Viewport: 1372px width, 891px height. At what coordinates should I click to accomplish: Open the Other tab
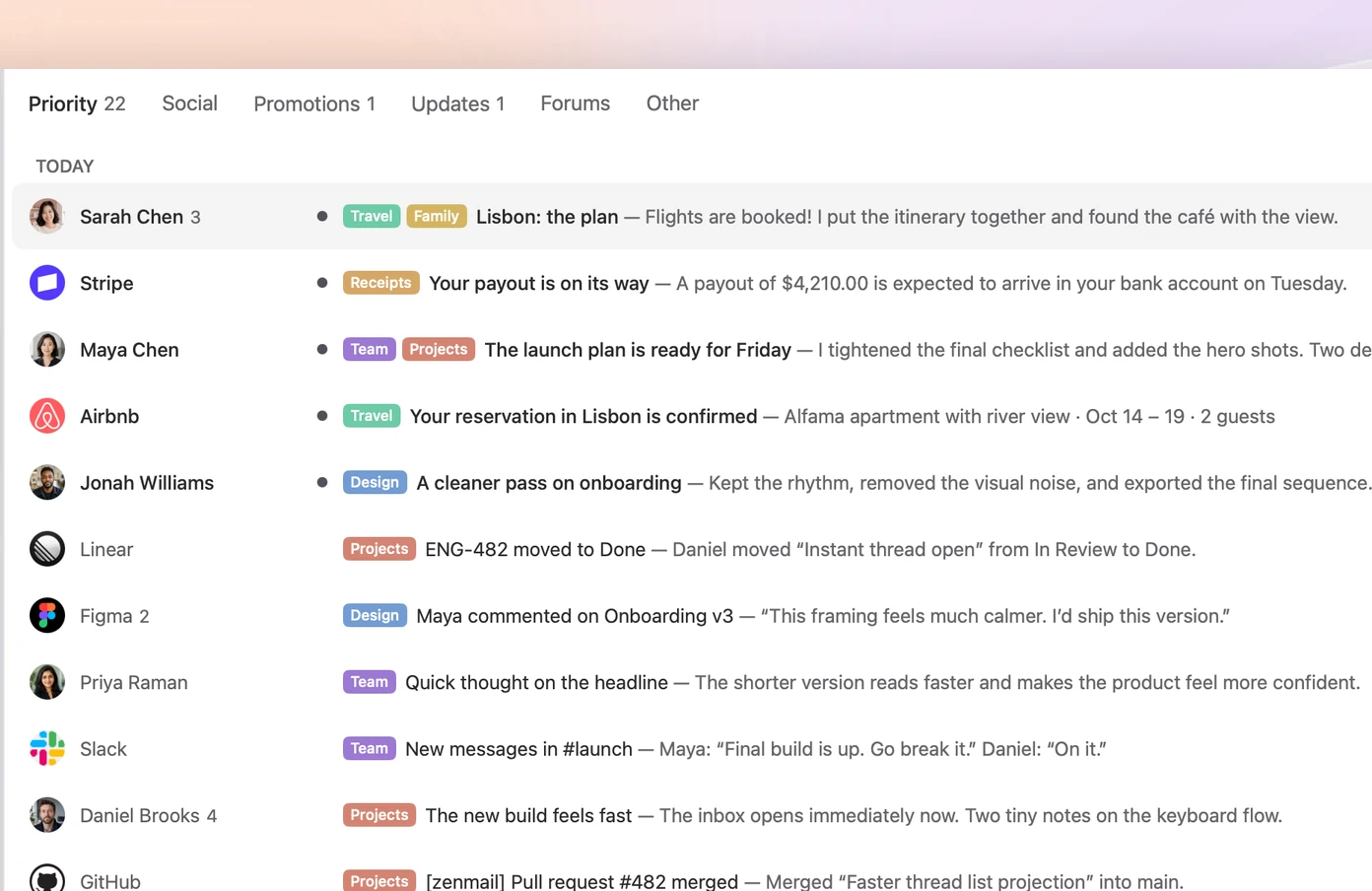[x=673, y=103]
